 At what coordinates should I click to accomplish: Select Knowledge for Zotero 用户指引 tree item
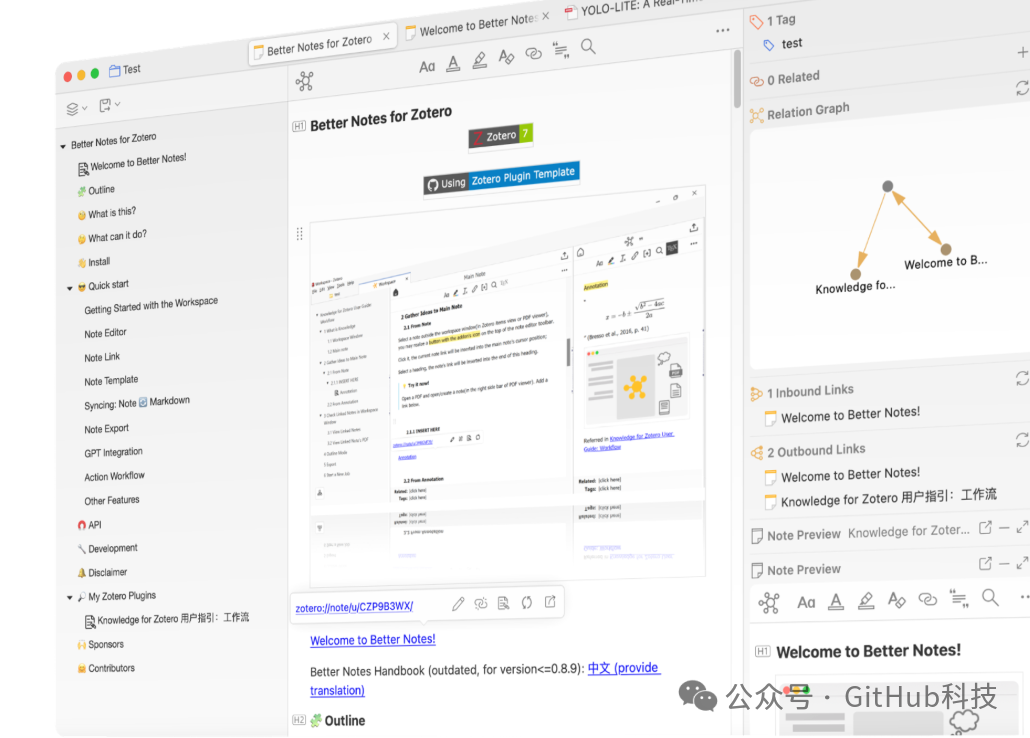[173, 618]
